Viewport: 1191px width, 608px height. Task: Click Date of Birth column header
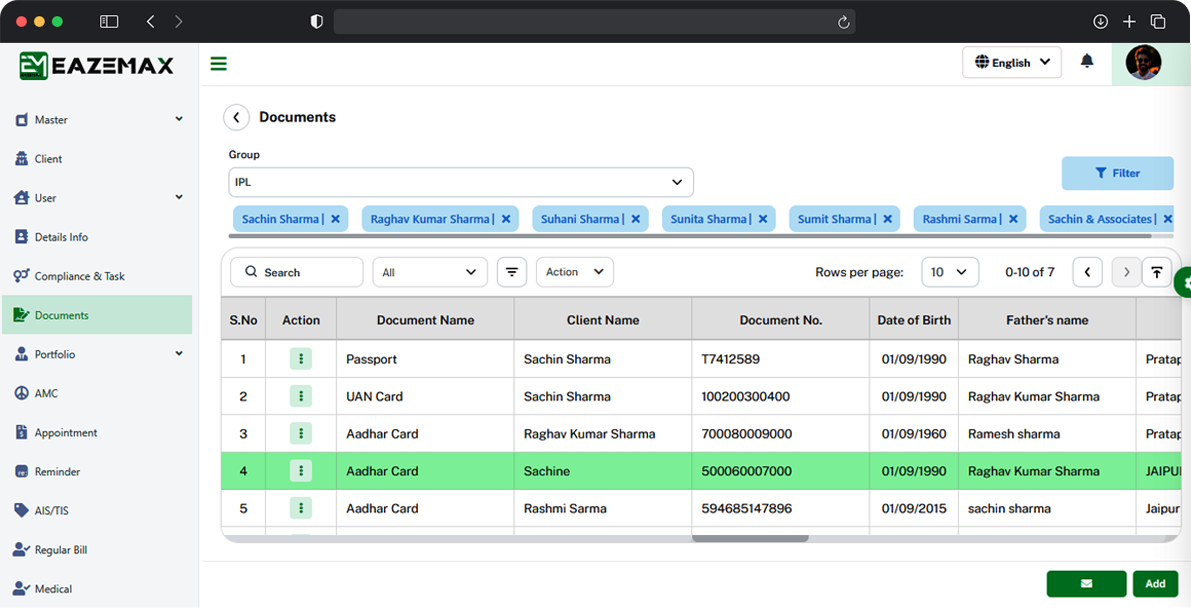914,320
